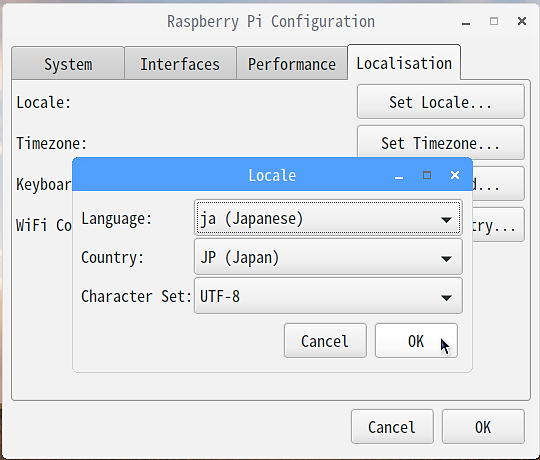Minimize the Locale dialog
Screen dimensions: 540x460
[x=399, y=177]
